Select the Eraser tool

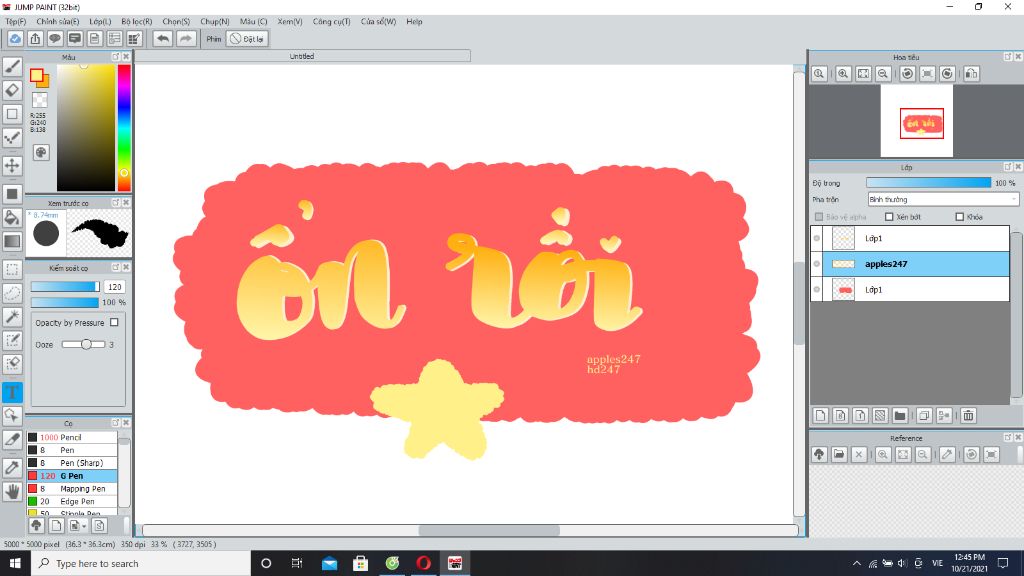click(x=12, y=90)
